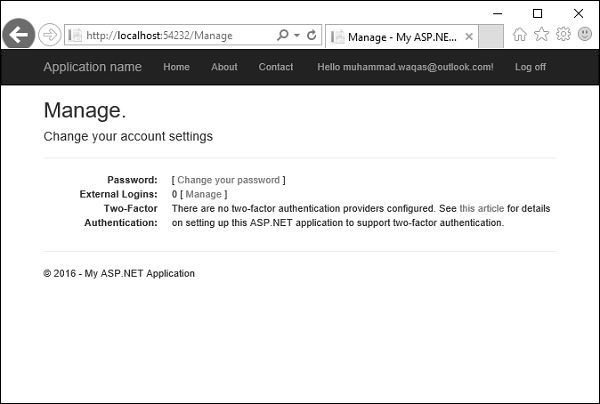Viewport: 600px width, 404px height.
Task: Click the browser Back arrow button
Action: point(18,35)
